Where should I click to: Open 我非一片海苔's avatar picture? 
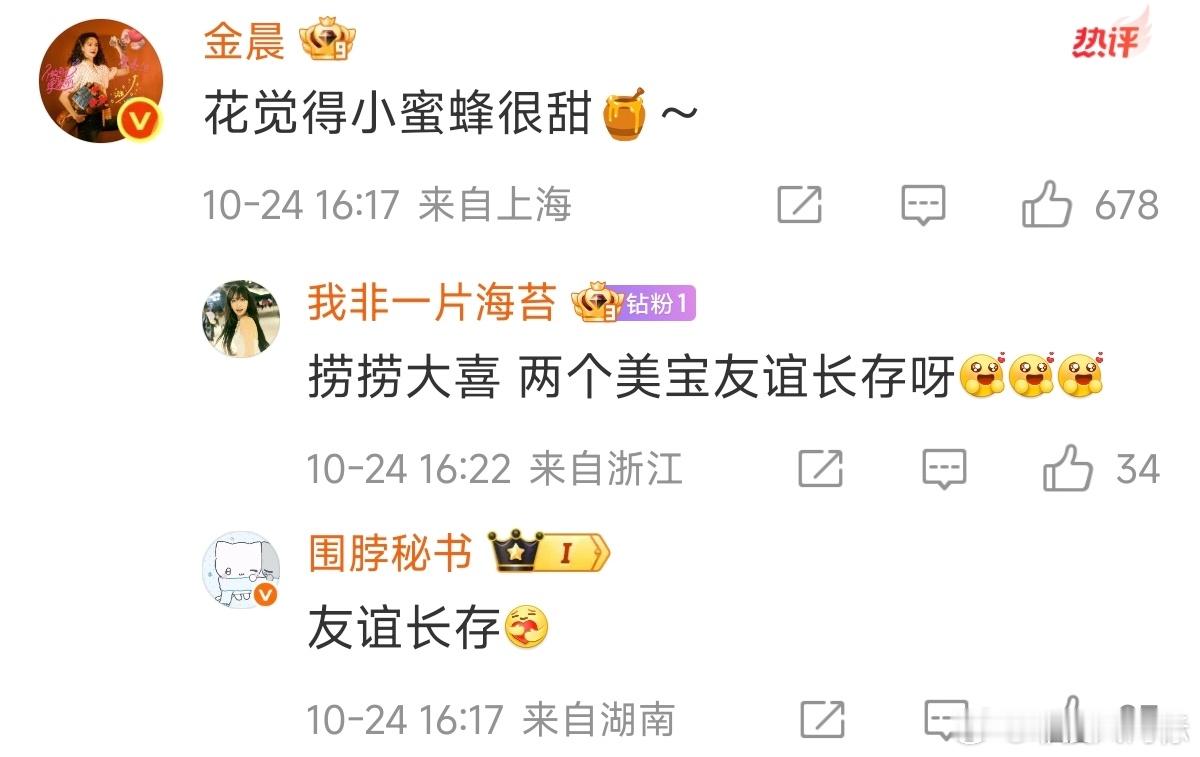coord(242,318)
